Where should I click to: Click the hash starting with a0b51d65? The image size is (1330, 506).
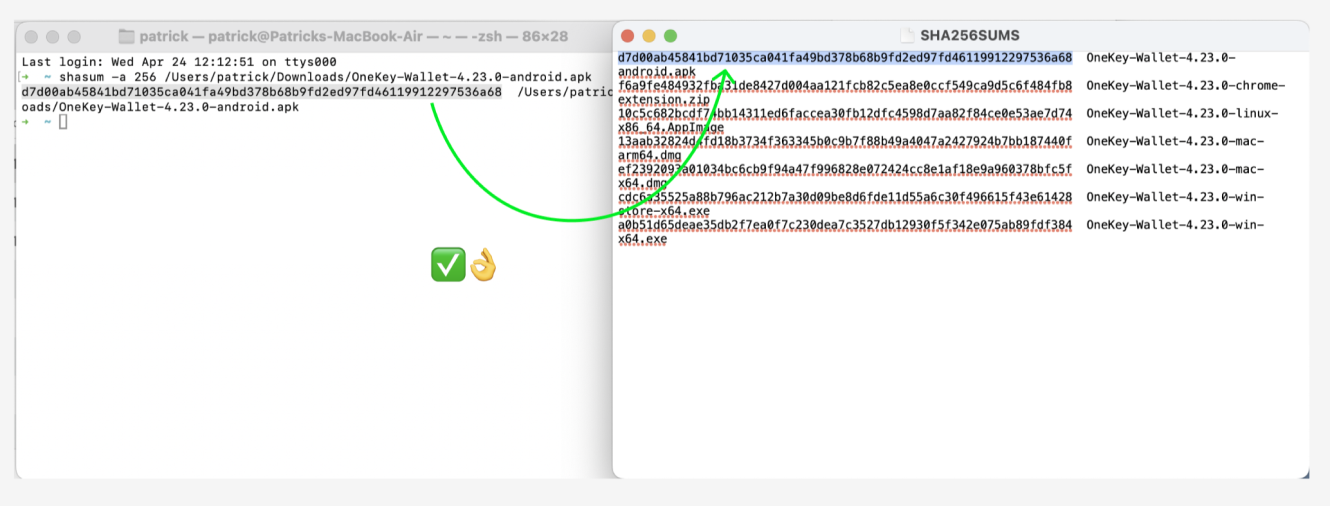coord(845,226)
